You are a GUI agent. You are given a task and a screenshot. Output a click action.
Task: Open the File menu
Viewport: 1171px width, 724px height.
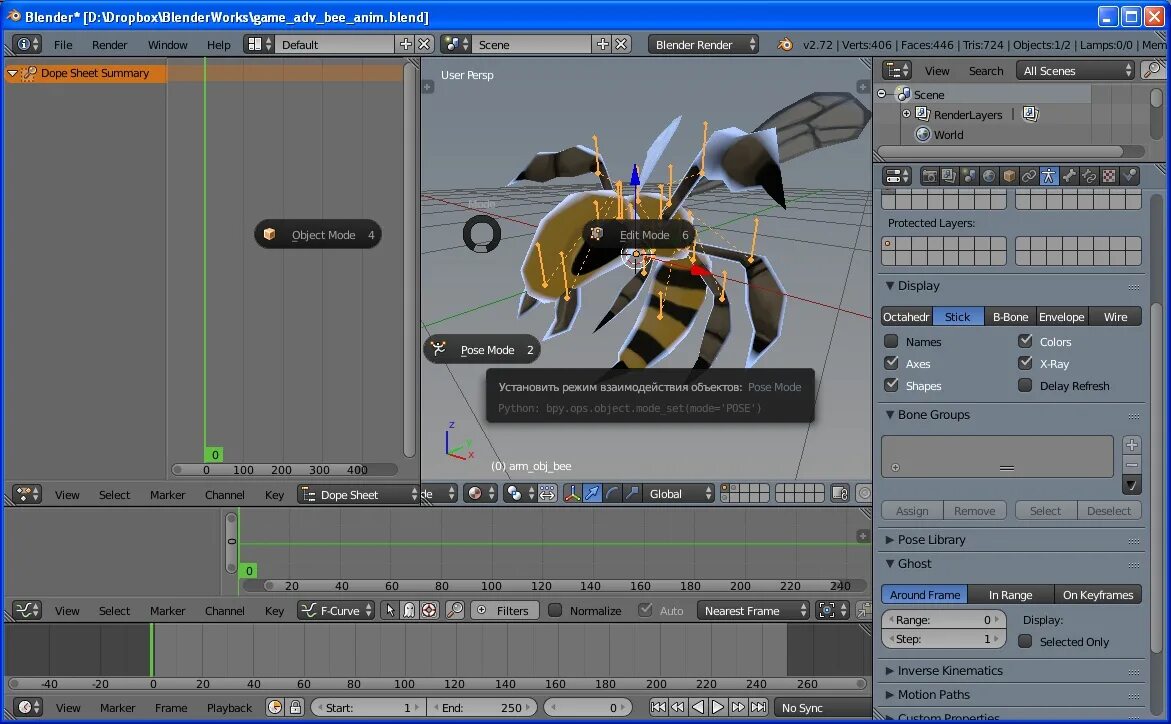[63, 44]
